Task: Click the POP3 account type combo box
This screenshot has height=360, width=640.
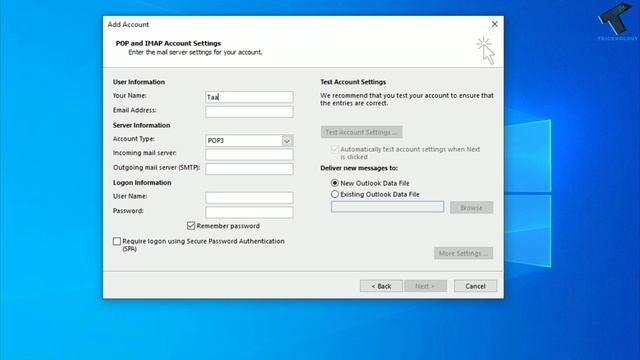Action: [x=249, y=141]
